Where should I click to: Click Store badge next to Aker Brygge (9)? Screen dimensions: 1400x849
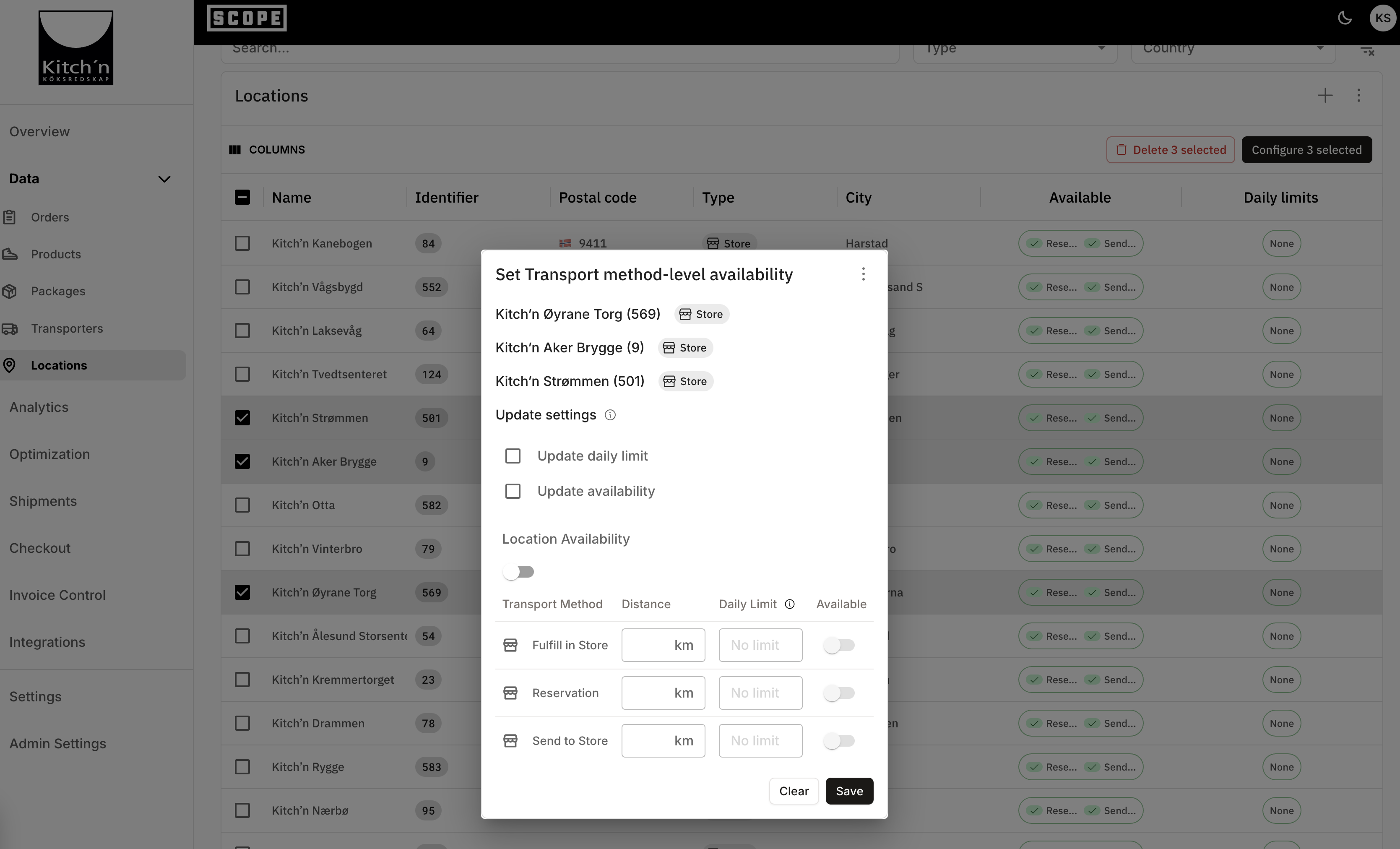(x=685, y=348)
